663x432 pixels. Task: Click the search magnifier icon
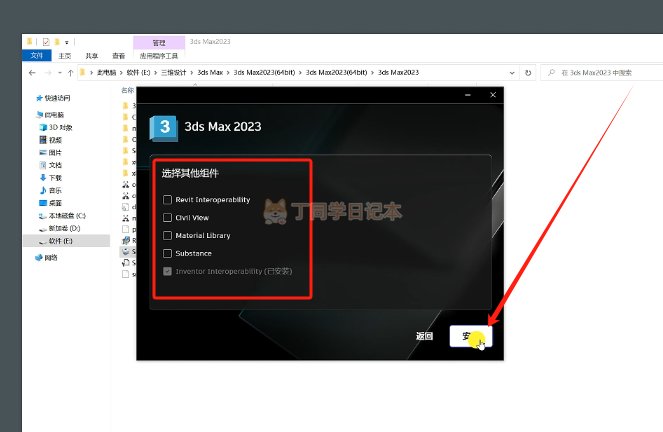tap(551, 73)
